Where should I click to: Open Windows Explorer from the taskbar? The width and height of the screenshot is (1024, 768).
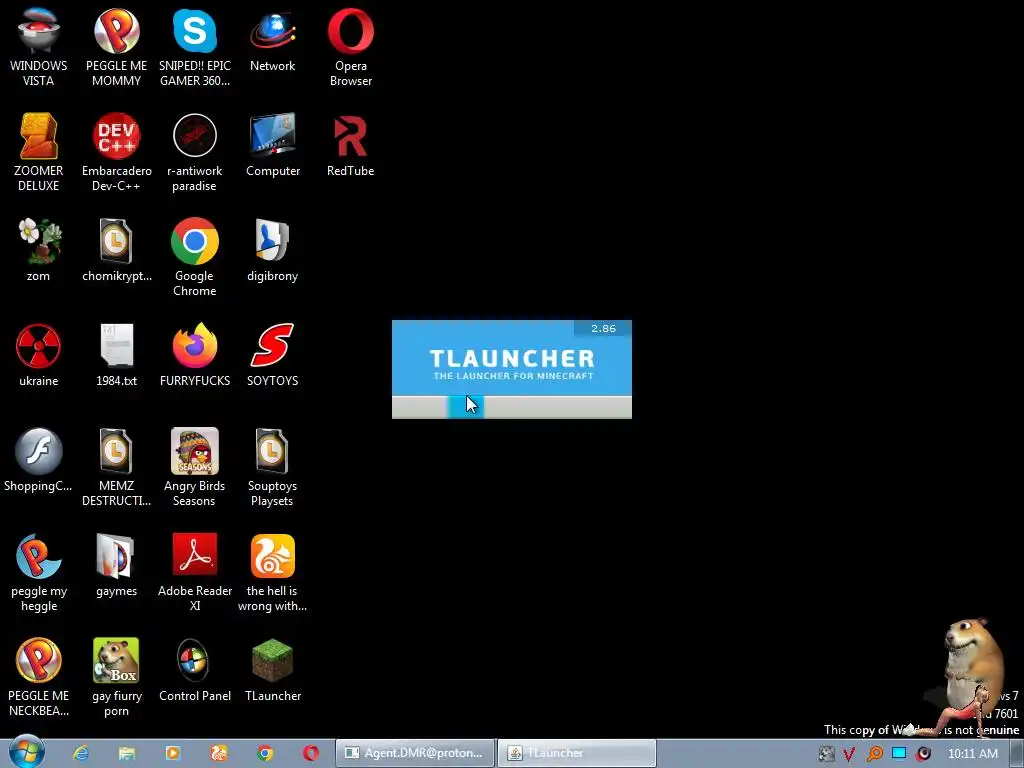127,753
